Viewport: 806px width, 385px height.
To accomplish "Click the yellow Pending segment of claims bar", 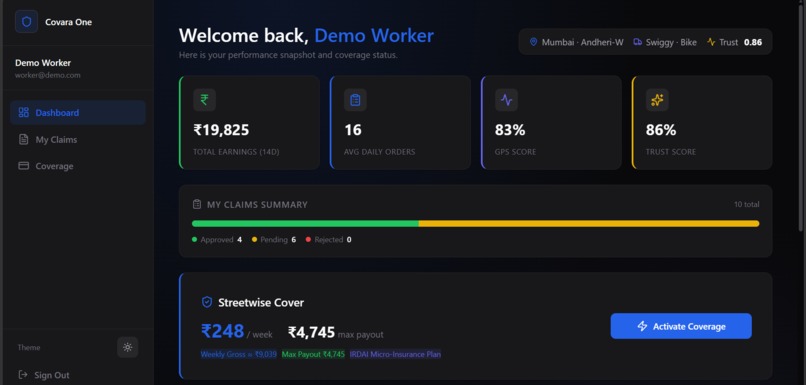I will click(x=589, y=224).
